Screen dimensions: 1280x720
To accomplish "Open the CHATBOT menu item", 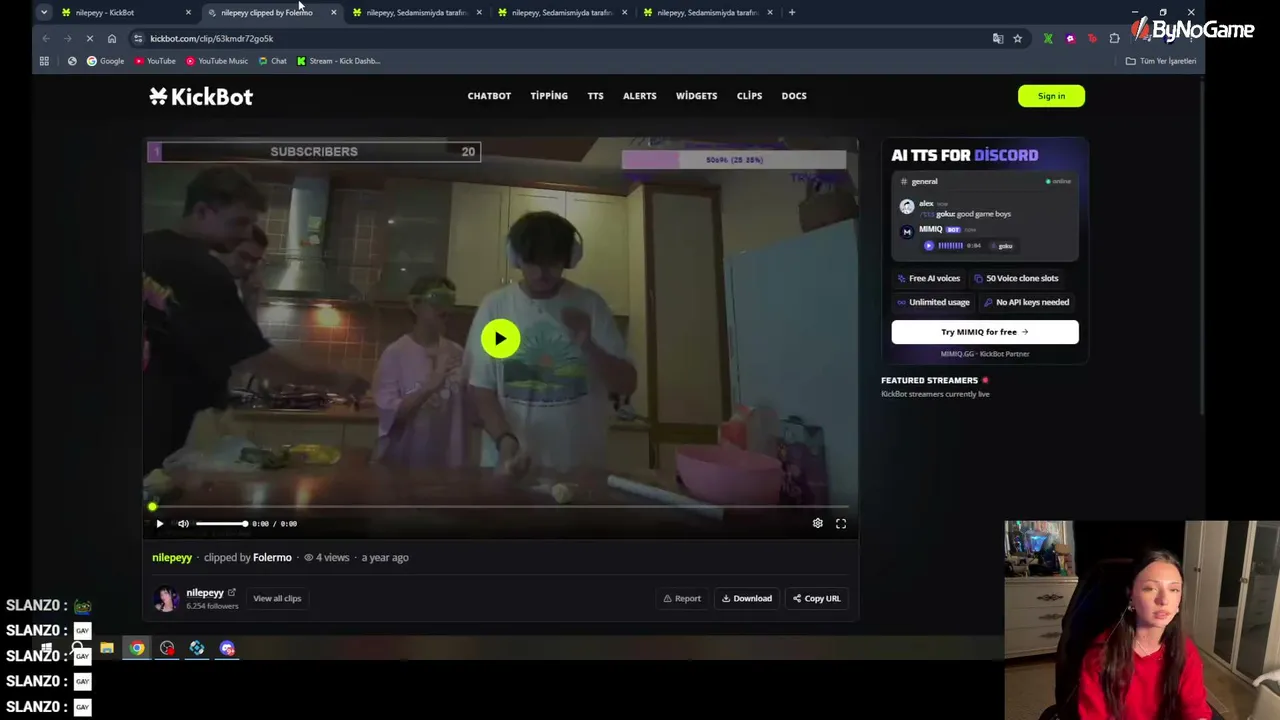I will click(489, 96).
